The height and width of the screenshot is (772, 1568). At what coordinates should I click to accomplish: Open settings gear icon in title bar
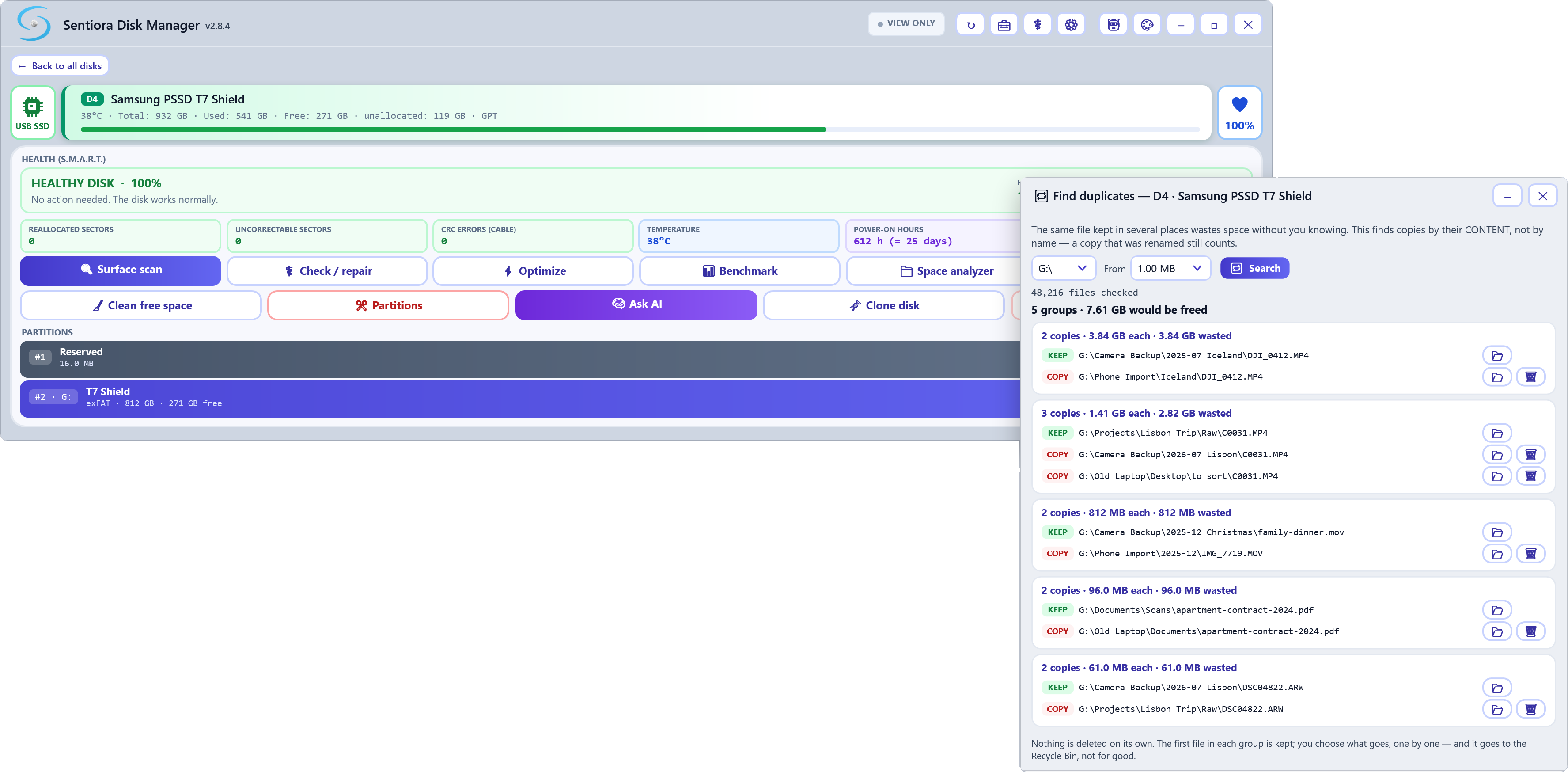(x=1071, y=25)
